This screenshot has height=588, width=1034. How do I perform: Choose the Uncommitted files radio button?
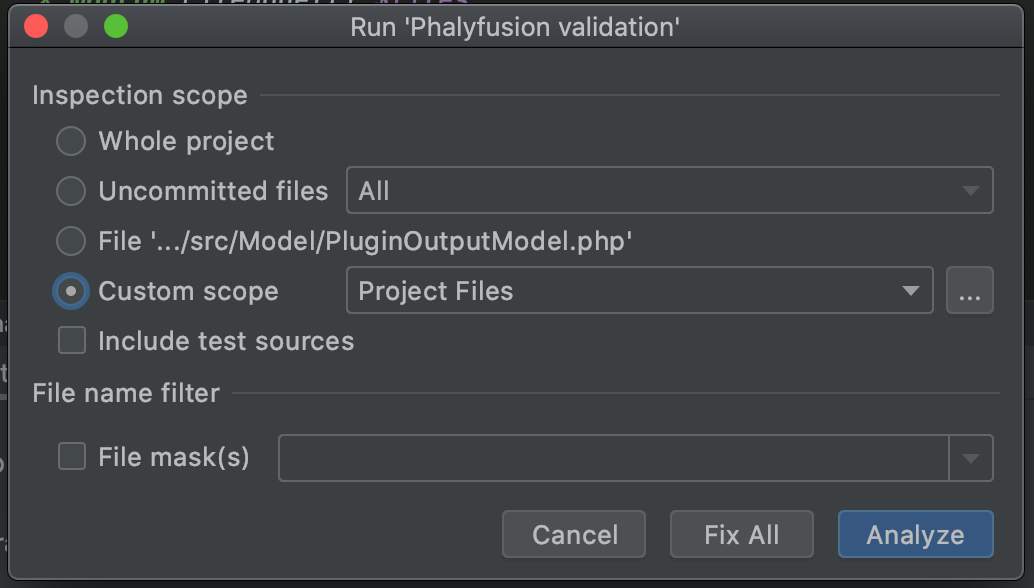click(x=71, y=191)
